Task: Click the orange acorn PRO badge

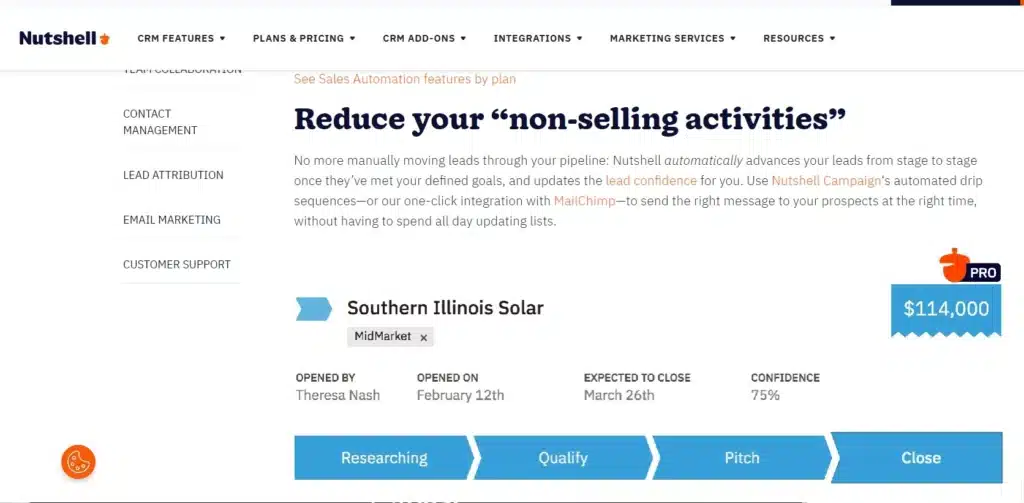Action: pyautogui.click(x=970, y=266)
